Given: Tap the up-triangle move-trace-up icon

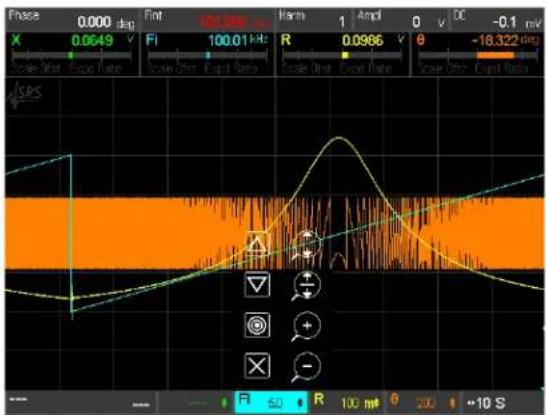Looking at the screenshot, I should [257, 244].
